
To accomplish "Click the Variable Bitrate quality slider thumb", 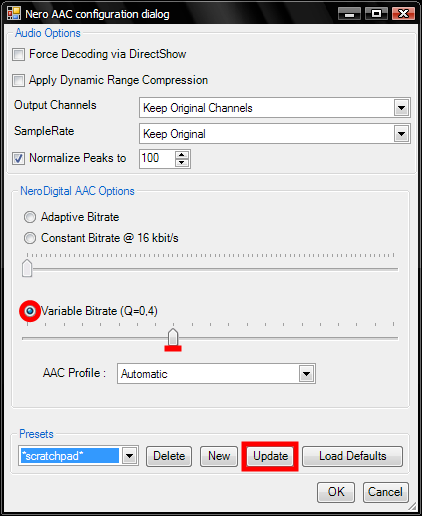I will (x=173, y=337).
